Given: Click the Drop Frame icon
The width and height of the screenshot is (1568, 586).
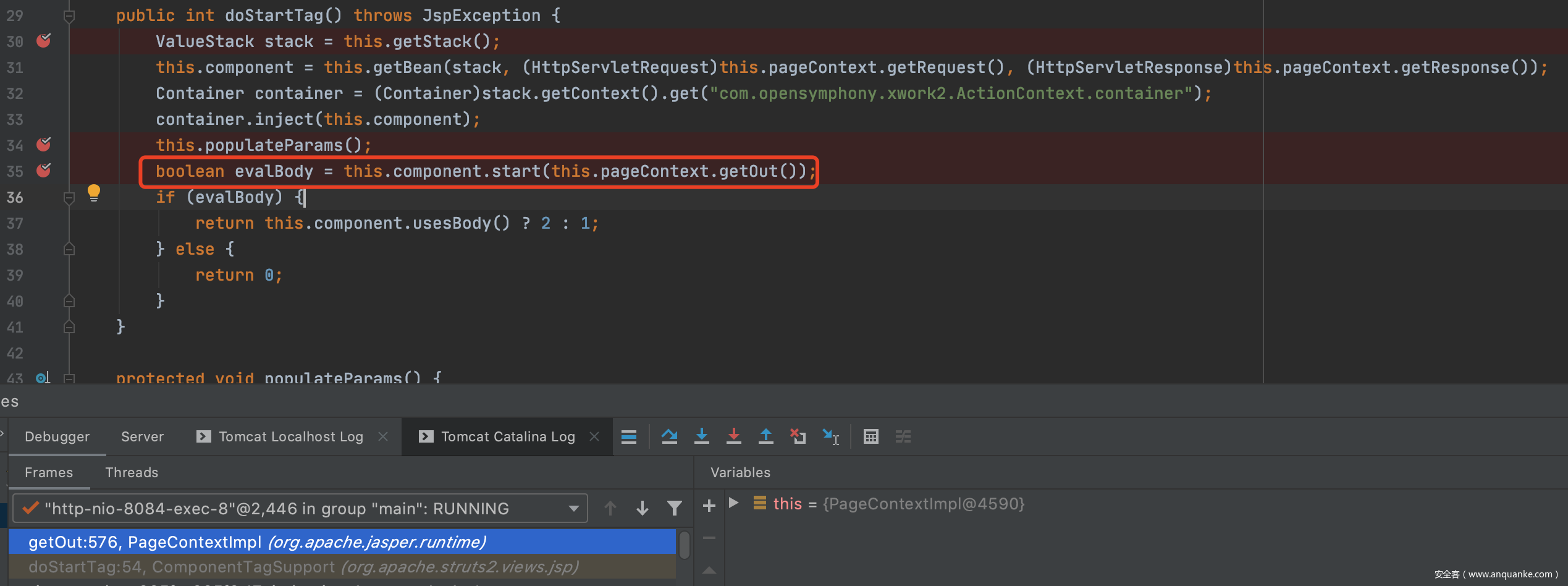Looking at the screenshot, I should coord(798,436).
